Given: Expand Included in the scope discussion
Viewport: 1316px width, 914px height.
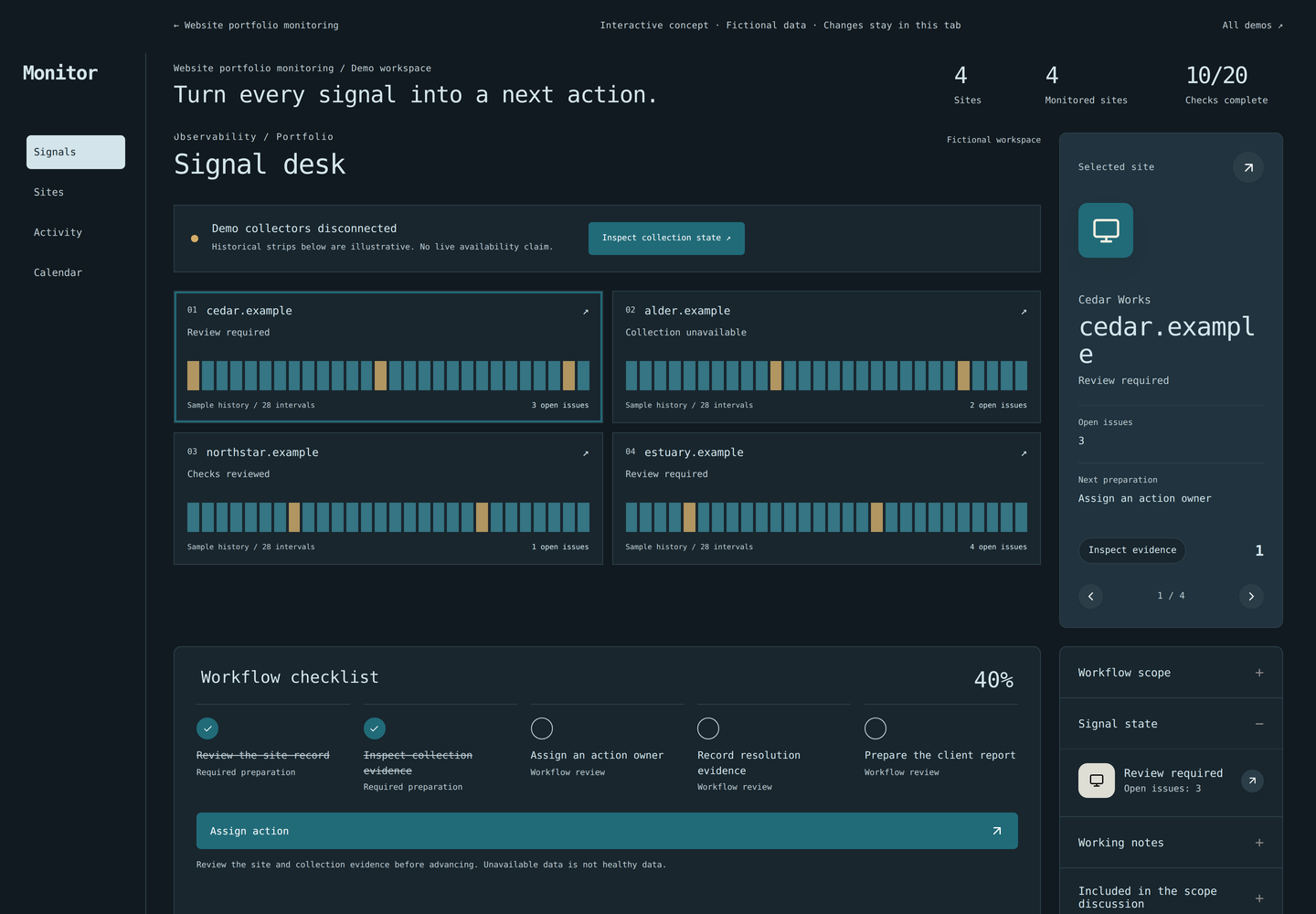Looking at the screenshot, I should tap(1171, 898).
